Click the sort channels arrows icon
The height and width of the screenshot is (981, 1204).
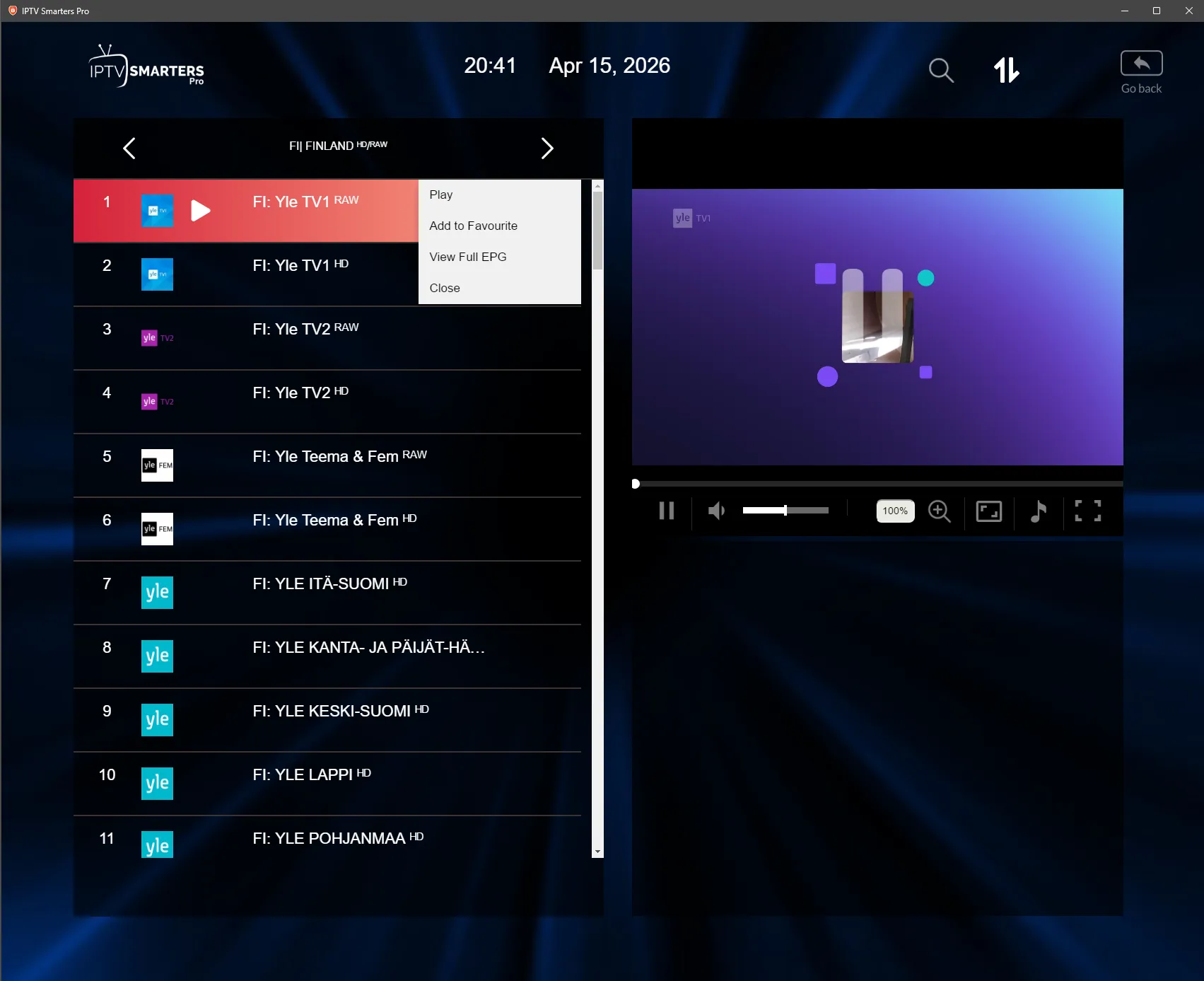click(1006, 70)
